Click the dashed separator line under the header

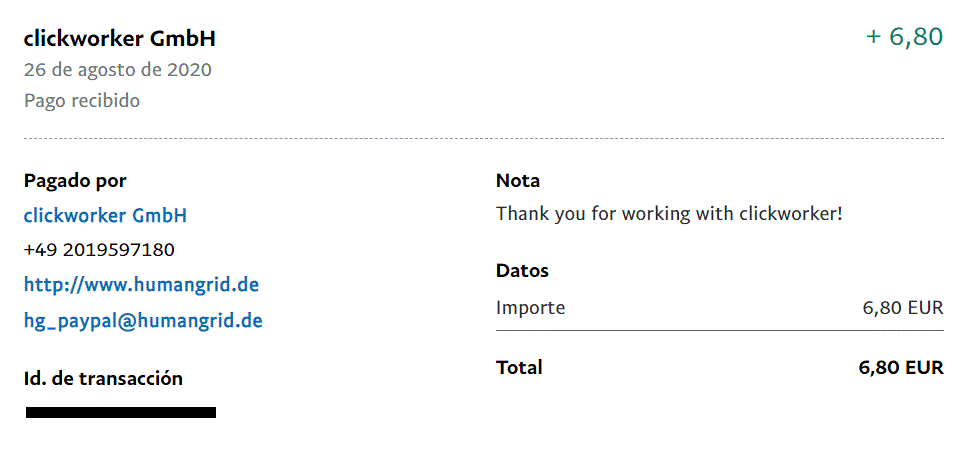483,138
